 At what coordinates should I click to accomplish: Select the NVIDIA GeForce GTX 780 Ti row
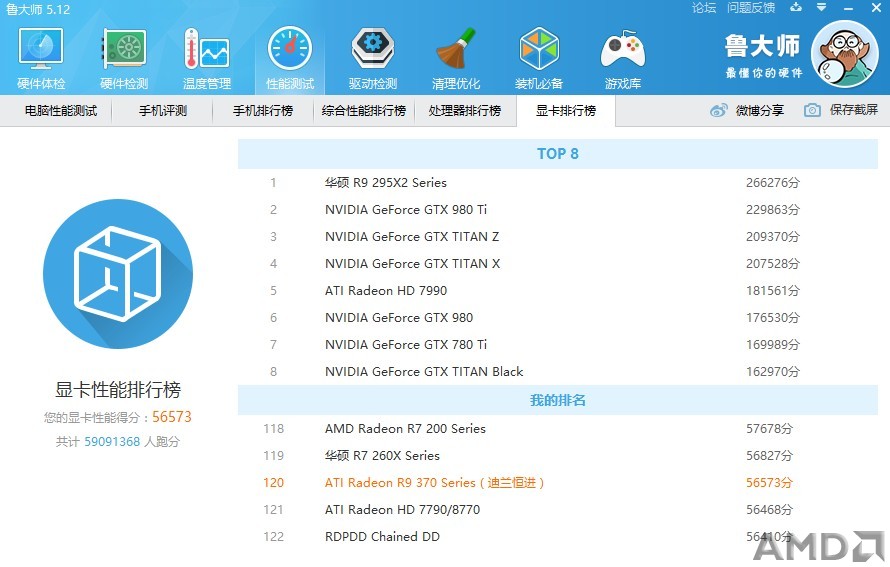pyautogui.click(x=558, y=345)
